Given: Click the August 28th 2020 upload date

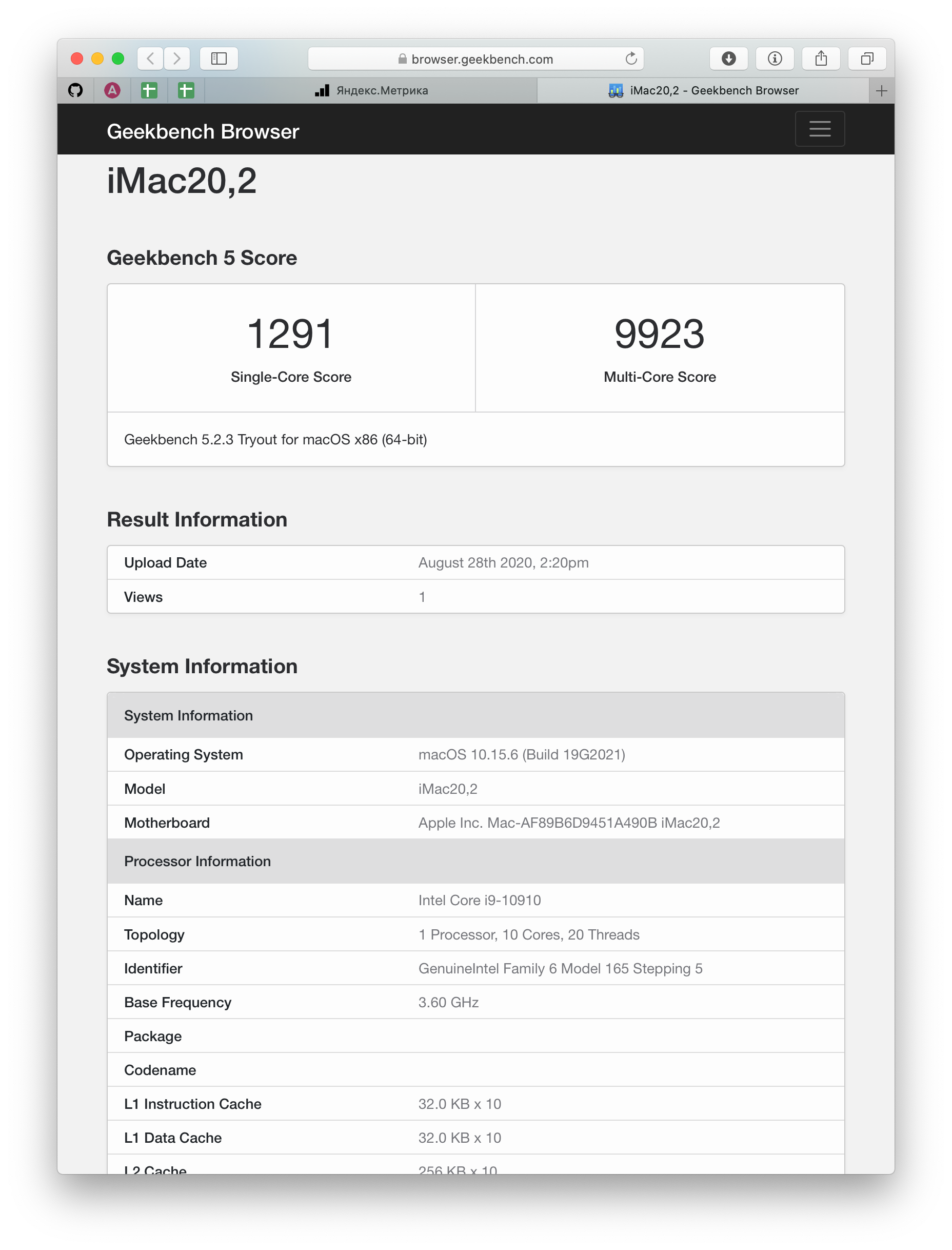Looking at the screenshot, I should [x=503, y=562].
